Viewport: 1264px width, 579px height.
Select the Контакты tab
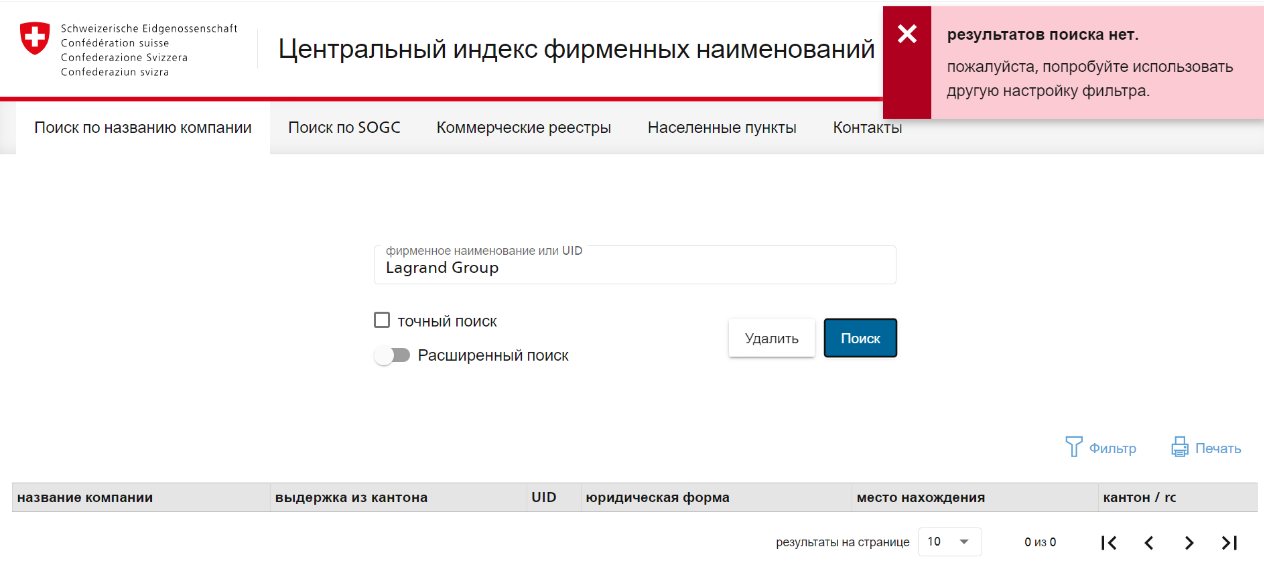[x=867, y=128]
